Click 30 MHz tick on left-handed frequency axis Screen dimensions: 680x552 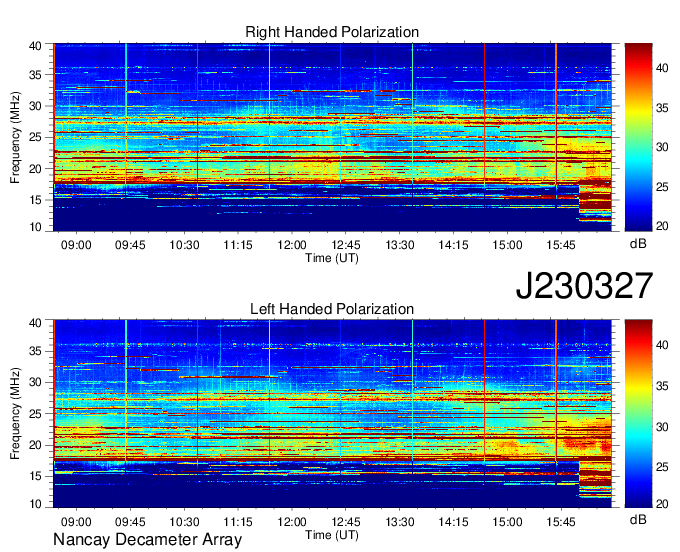(35, 382)
